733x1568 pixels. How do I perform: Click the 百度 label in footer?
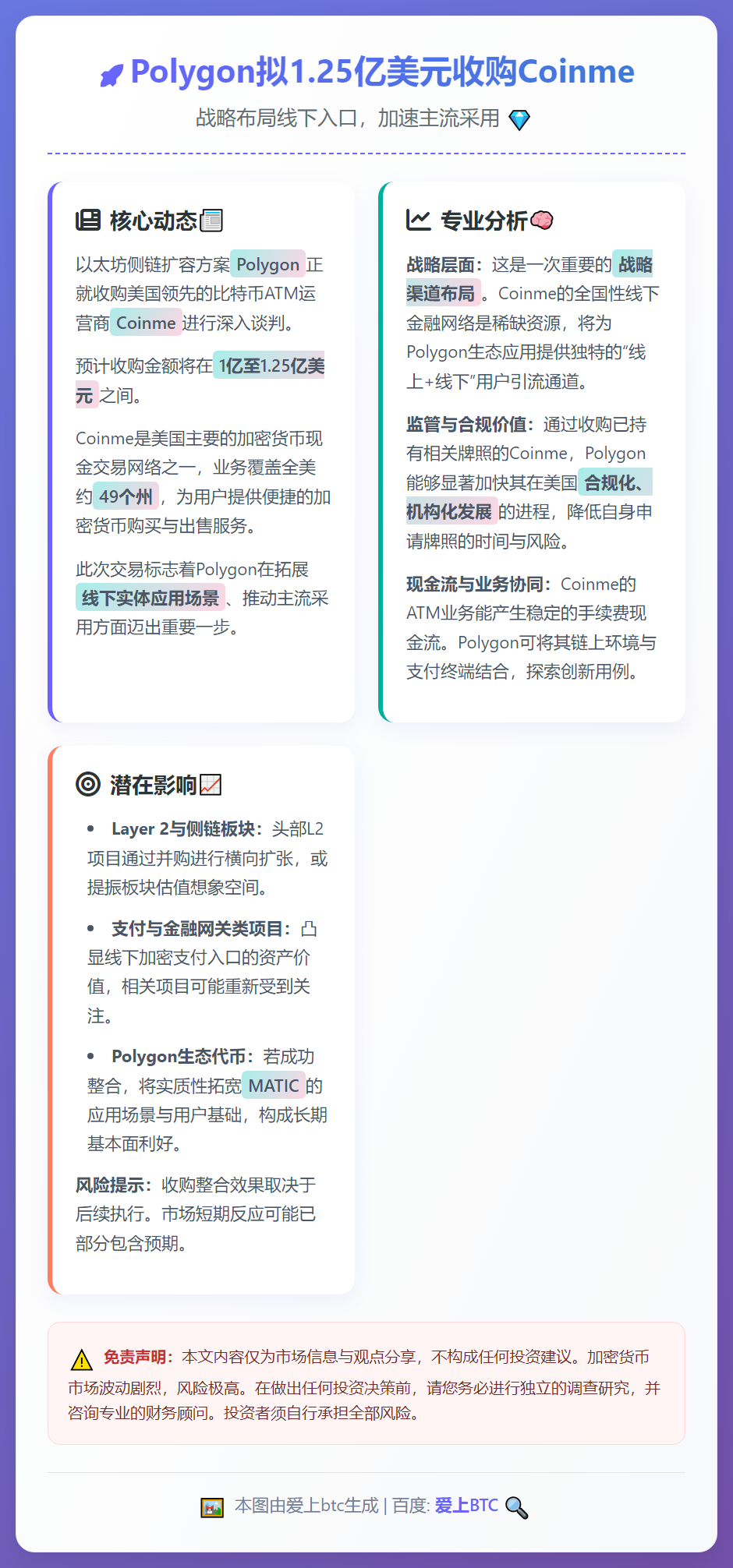click(x=411, y=1506)
